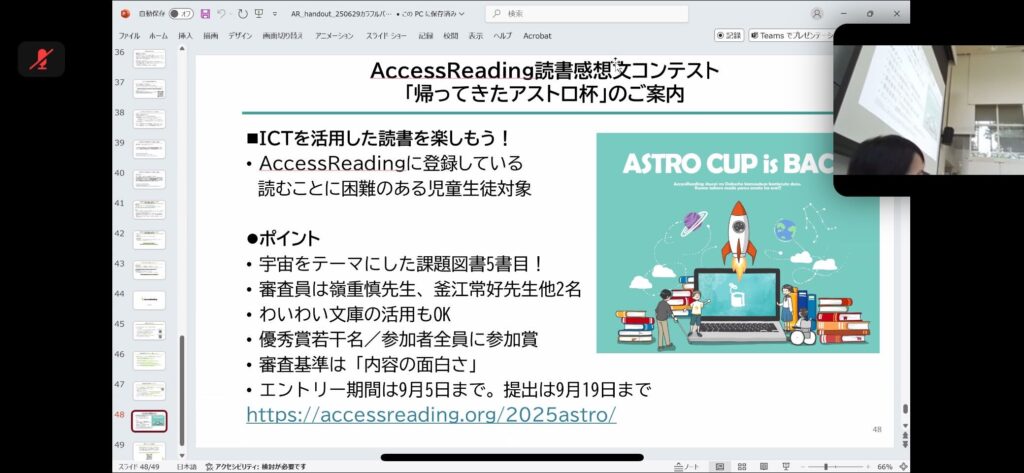Image resolution: width=1024 pixels, height=473 pixels.
Task: Click the slide panel scrollbar thumb
Action: [182, 390]
